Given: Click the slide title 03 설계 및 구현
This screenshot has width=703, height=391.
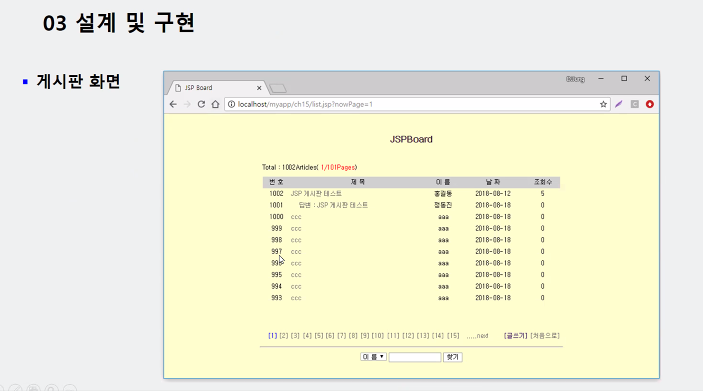Looking at the screenshot, I should [119, 22].
